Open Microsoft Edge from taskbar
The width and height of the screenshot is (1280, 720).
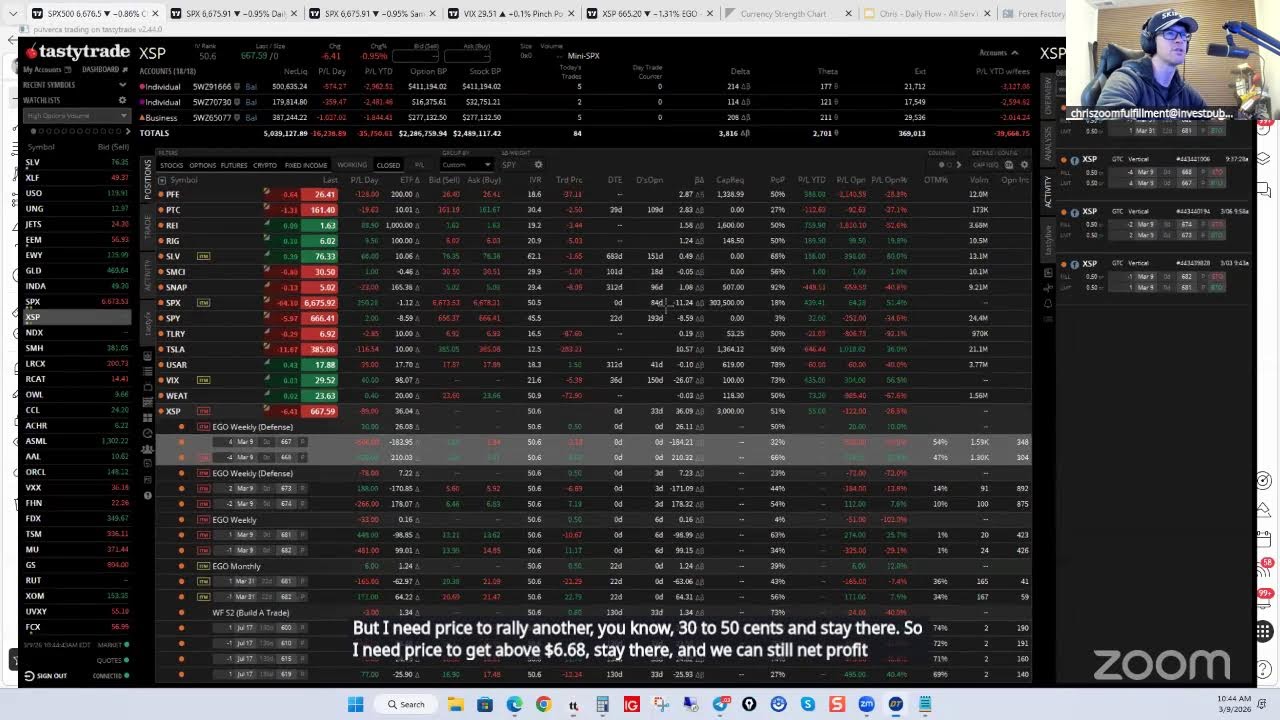click(514, 704)
